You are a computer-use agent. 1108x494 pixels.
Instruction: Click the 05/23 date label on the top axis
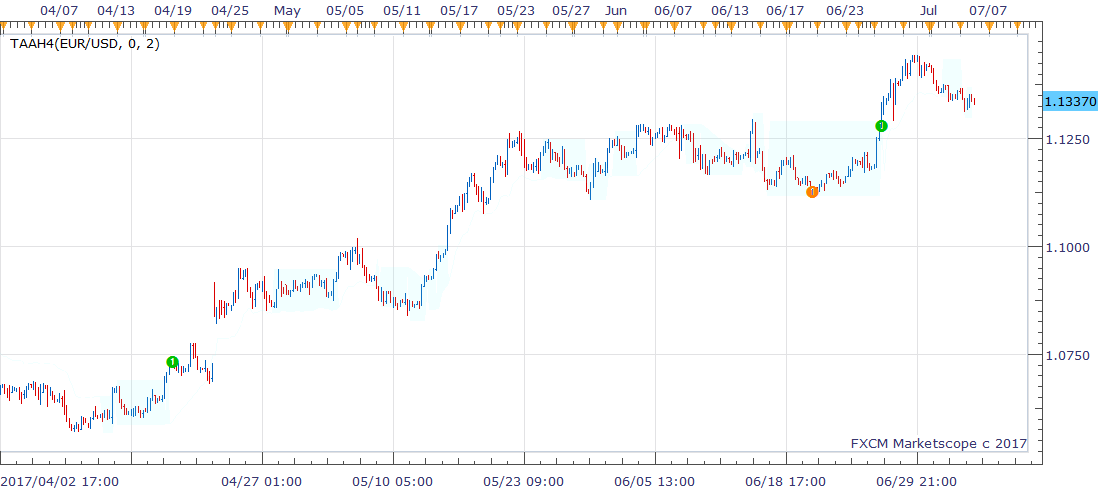[x=516, y=11]
